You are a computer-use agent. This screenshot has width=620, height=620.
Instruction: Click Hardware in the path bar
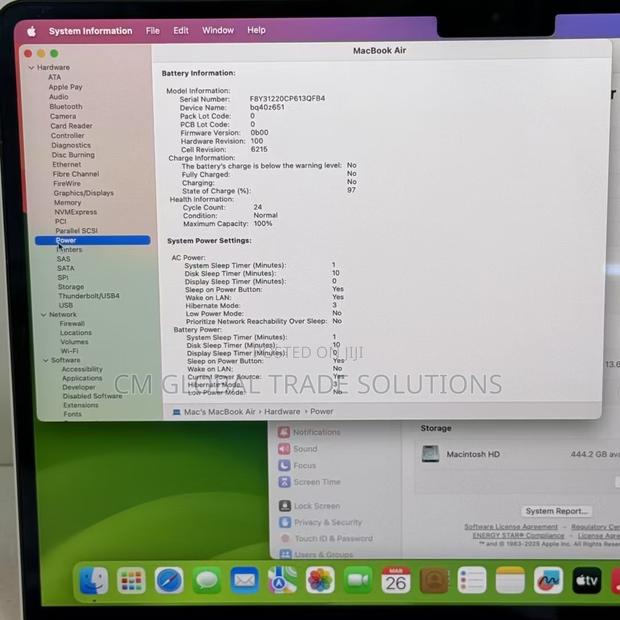282,412
